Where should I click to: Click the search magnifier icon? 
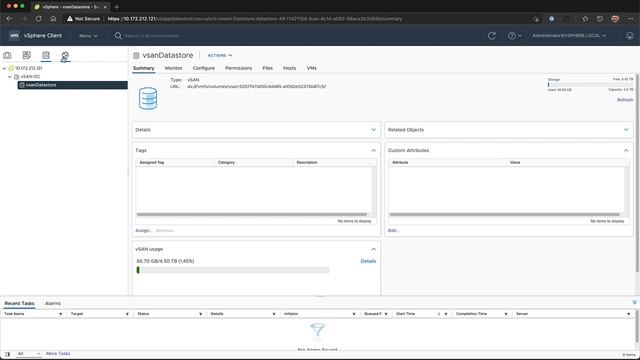tap(118, 36)
